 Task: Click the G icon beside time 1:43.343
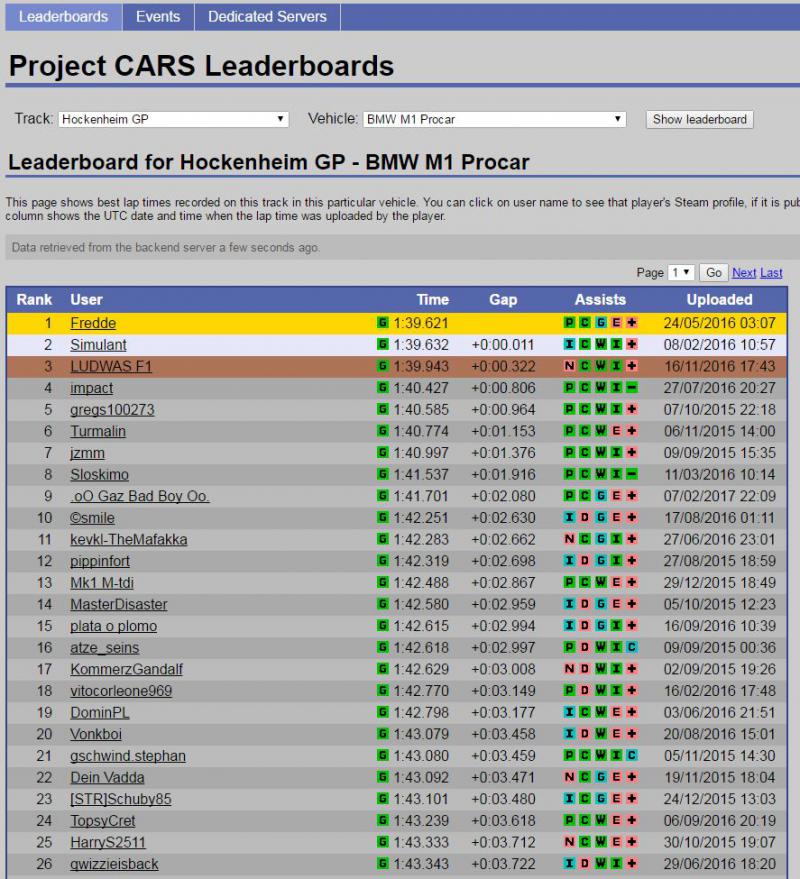pyautogui.click(x=383, y=863)
